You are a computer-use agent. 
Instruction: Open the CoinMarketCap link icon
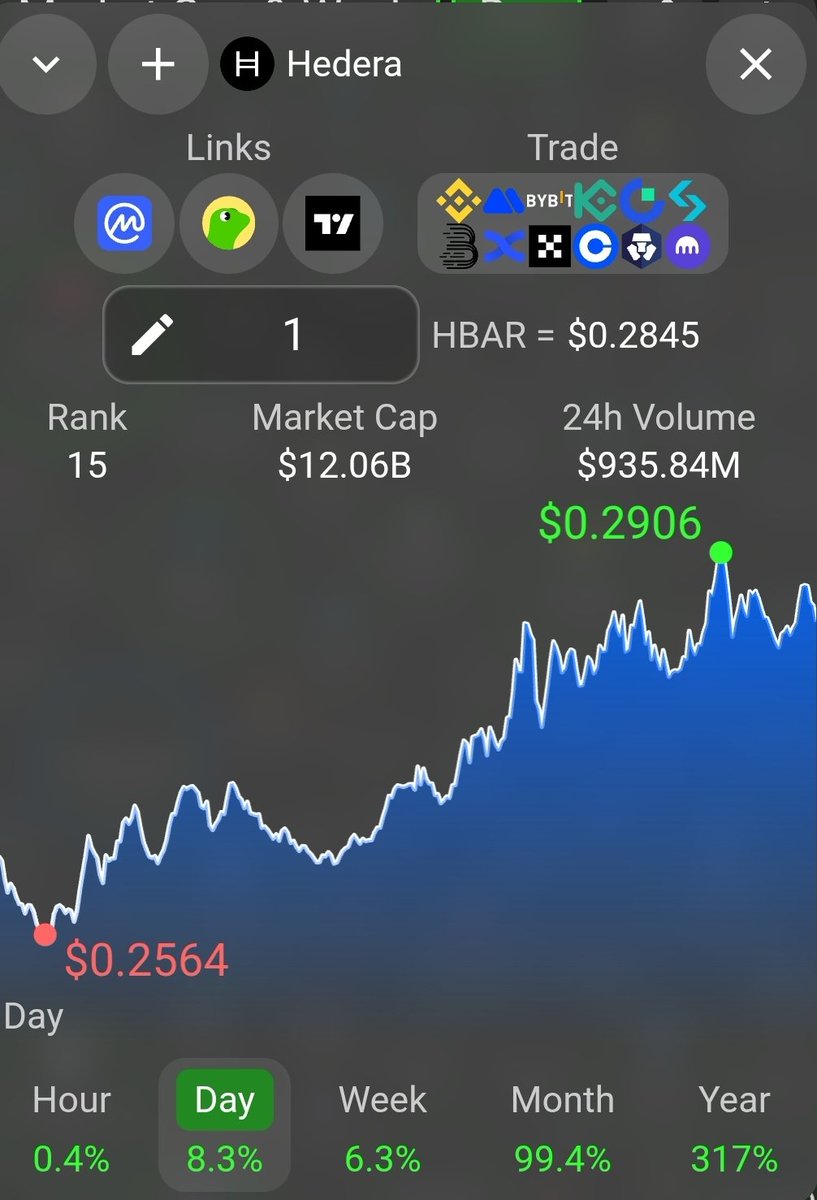click(x=124, y=223)
